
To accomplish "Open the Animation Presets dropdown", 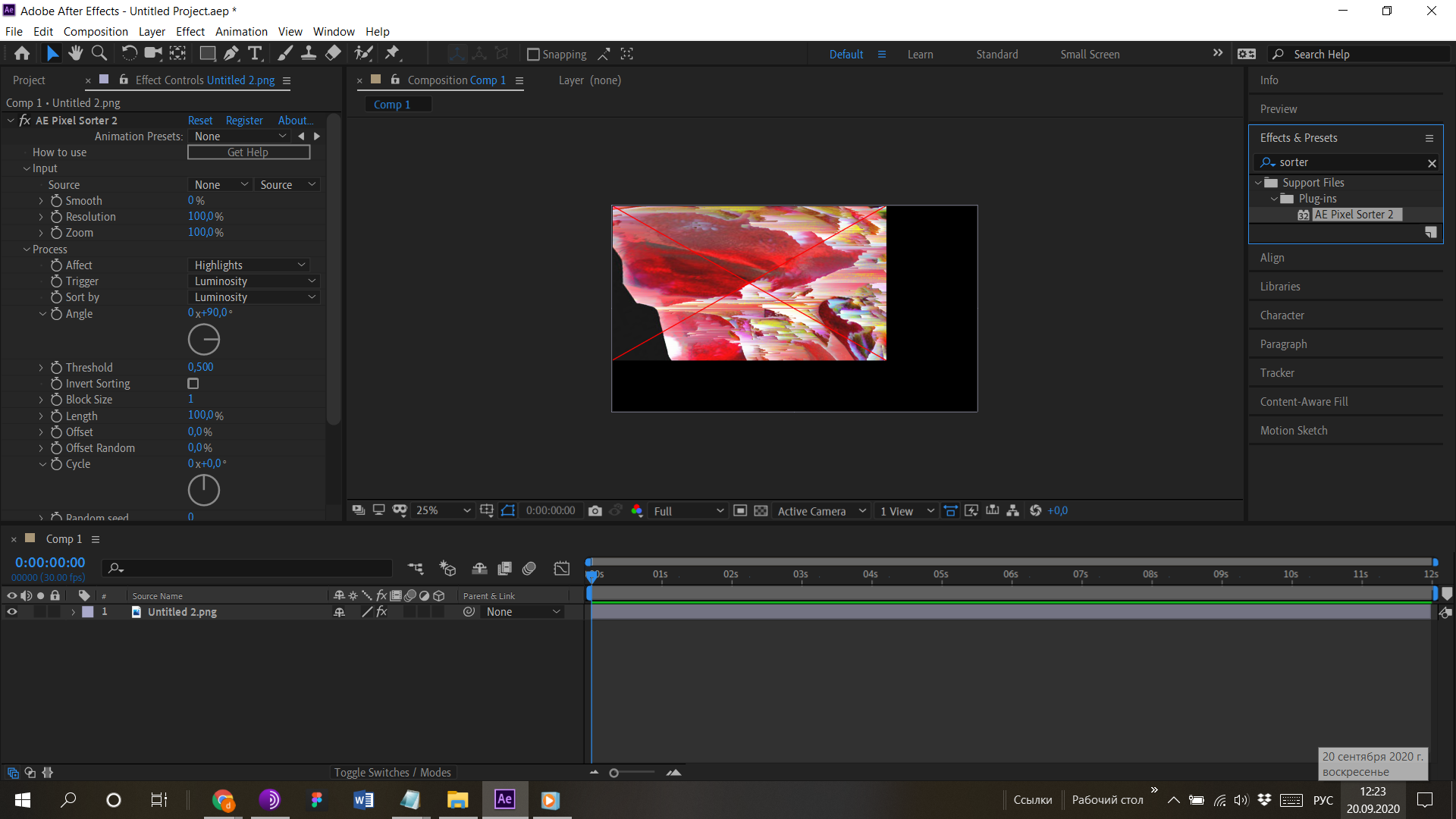I will coord(240,136).
